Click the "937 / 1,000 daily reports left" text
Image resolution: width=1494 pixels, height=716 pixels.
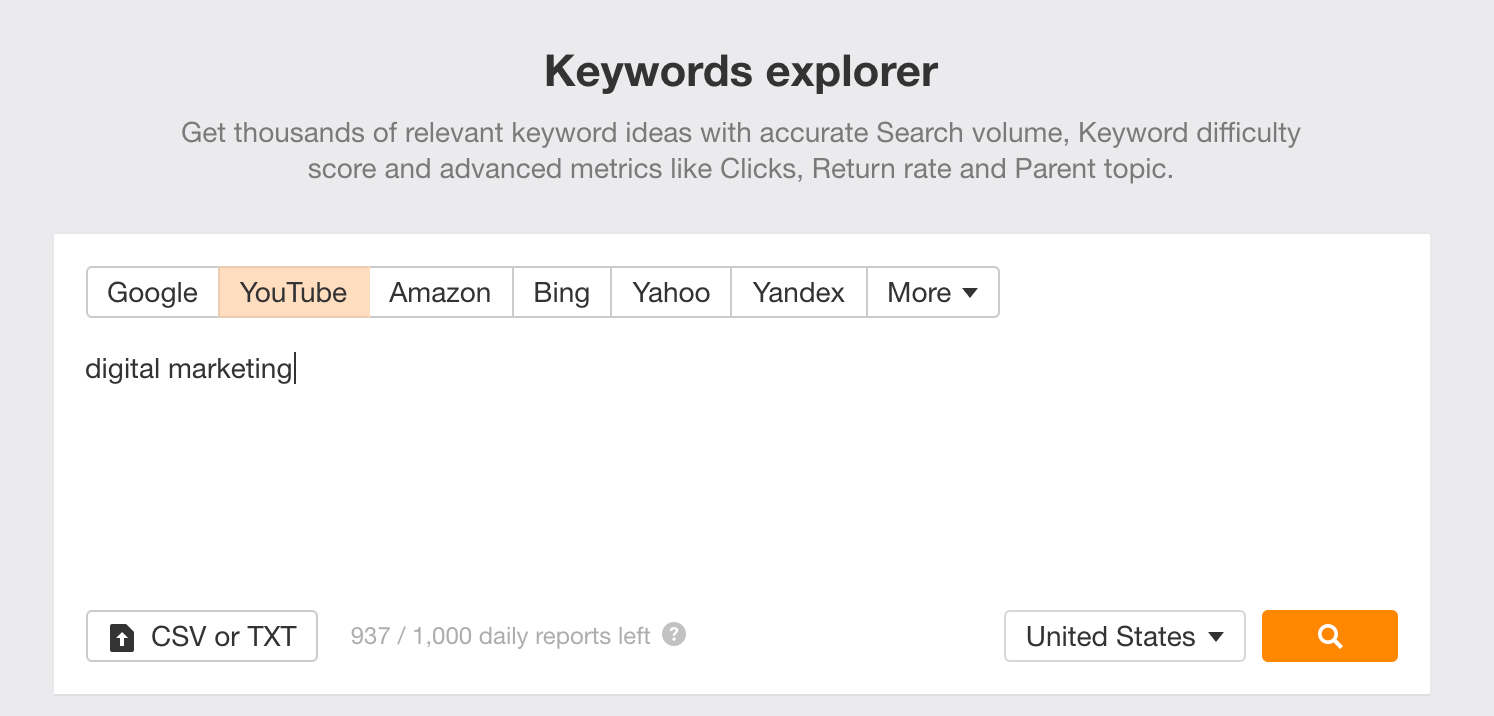pyautogui.click(x=500, y=636)
